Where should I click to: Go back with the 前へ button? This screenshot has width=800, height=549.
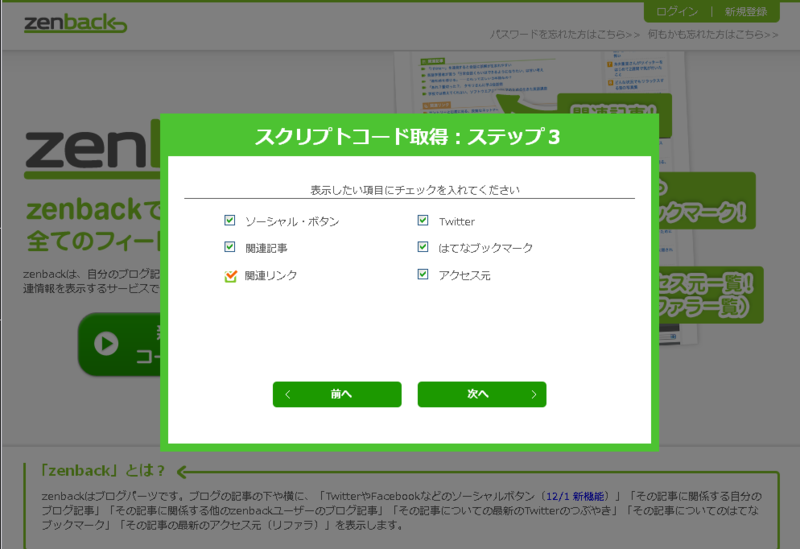(x=337, y=394)
